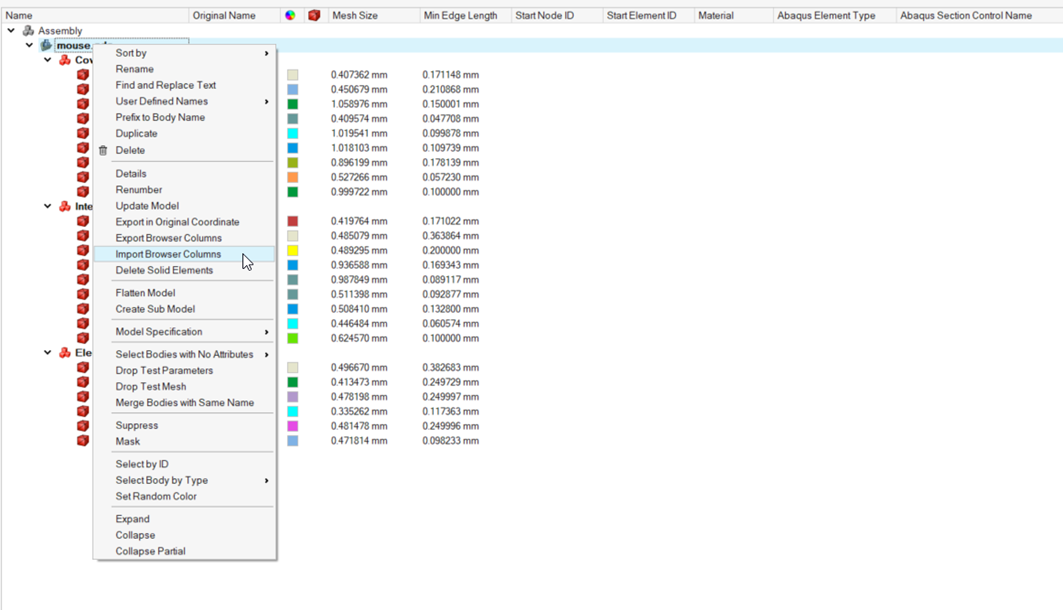This screenshot has height=610, width=1063.
Task: Click the red group icon for Ele
Action: [65, 353]
